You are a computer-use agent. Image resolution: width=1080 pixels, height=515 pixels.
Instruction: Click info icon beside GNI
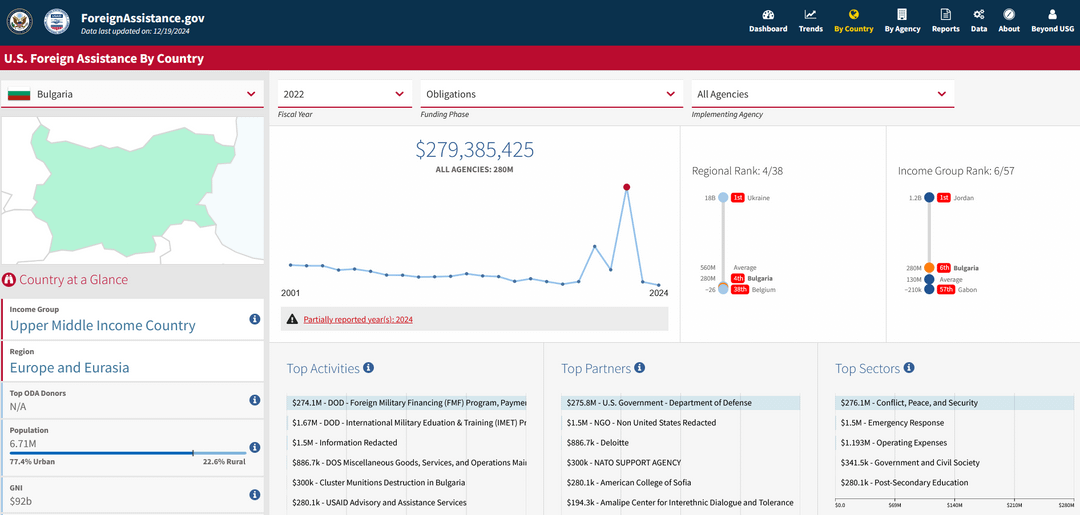point(254,494)
